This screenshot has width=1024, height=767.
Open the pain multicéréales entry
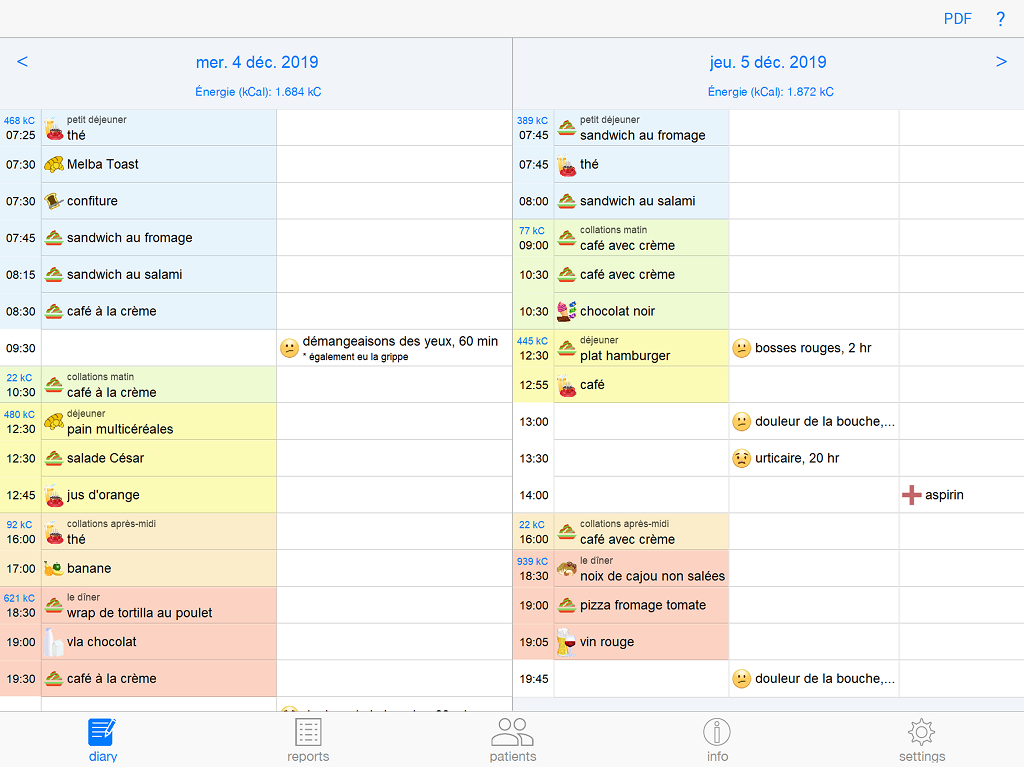[159, 421]
